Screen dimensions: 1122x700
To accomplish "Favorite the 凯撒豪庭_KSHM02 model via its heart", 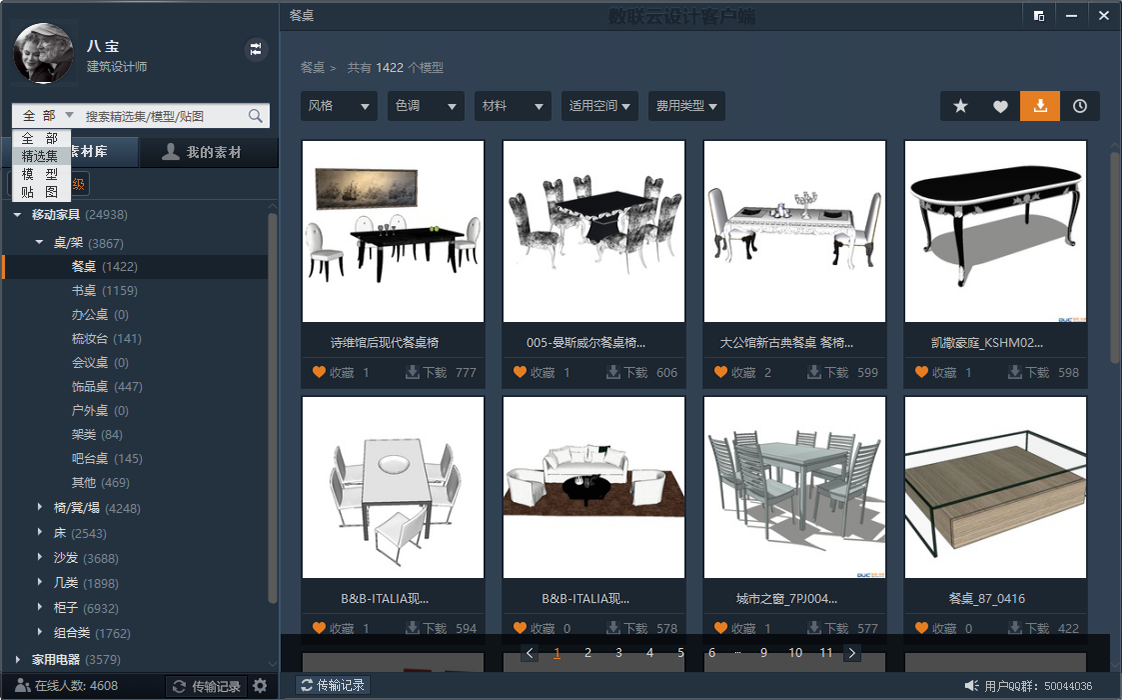I will coord(922,372).
